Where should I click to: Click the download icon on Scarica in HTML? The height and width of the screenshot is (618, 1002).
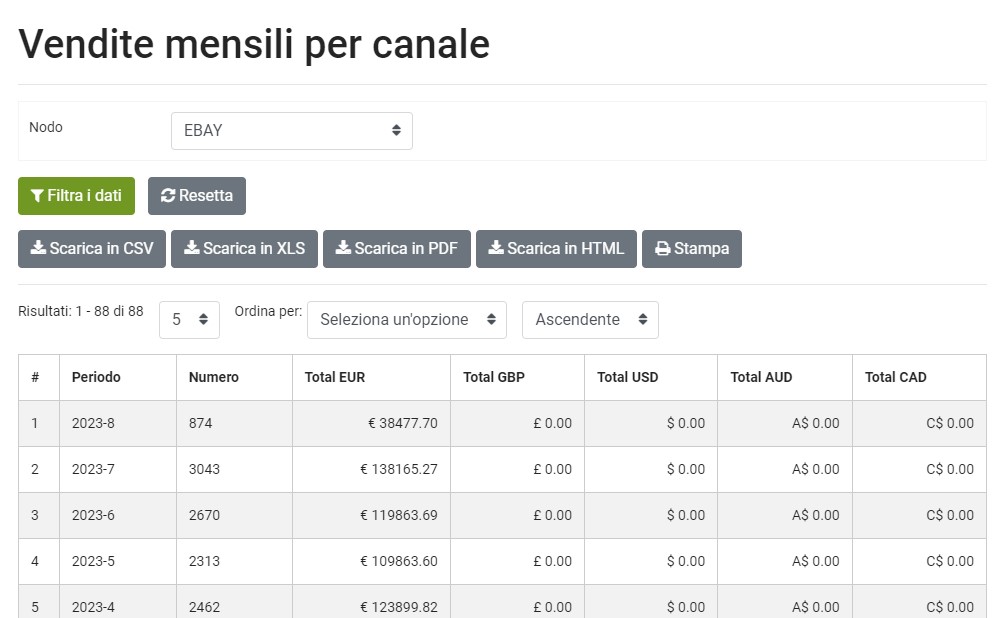tap(496, 248)
